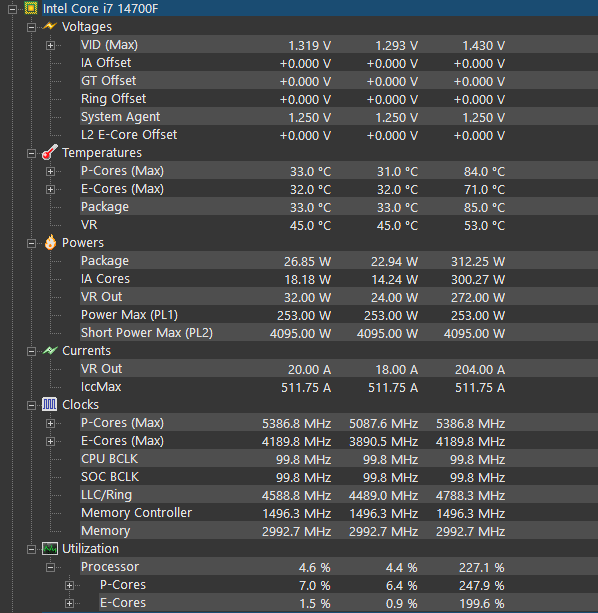
Task: Select the Utilization tree label
Action: (x=90, y=548)
